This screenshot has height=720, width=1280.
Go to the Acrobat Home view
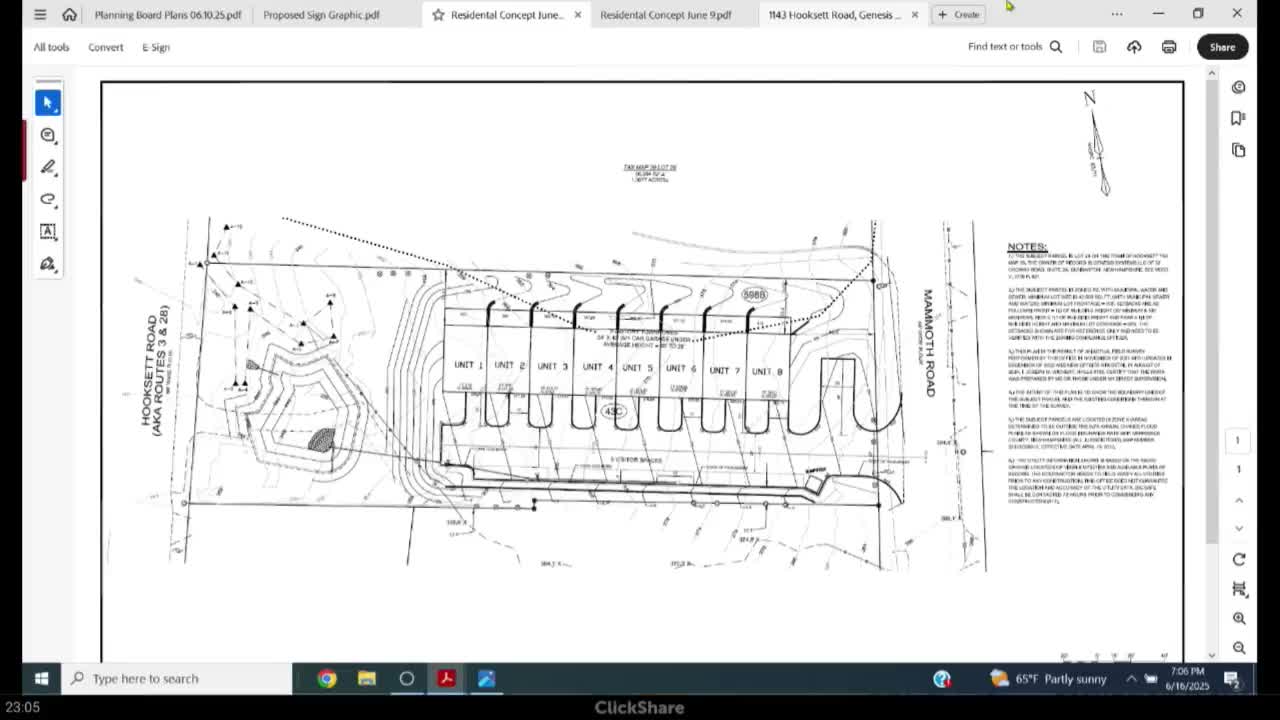[69, 15]
